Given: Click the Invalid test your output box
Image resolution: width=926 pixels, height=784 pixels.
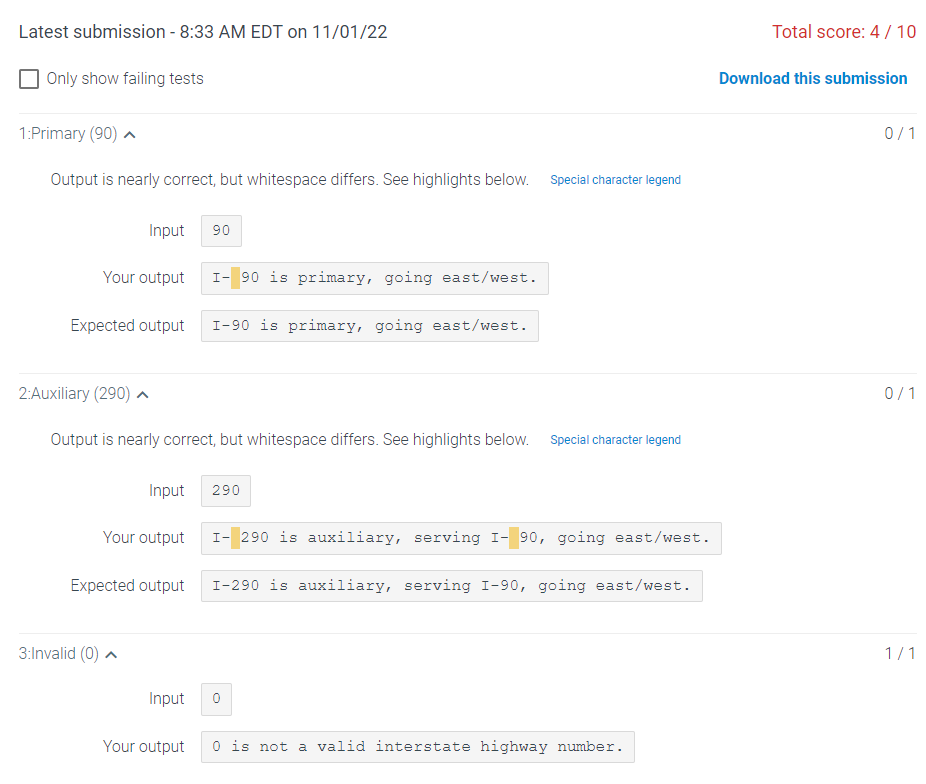Looking at the screenshot, I should [418, 747].
